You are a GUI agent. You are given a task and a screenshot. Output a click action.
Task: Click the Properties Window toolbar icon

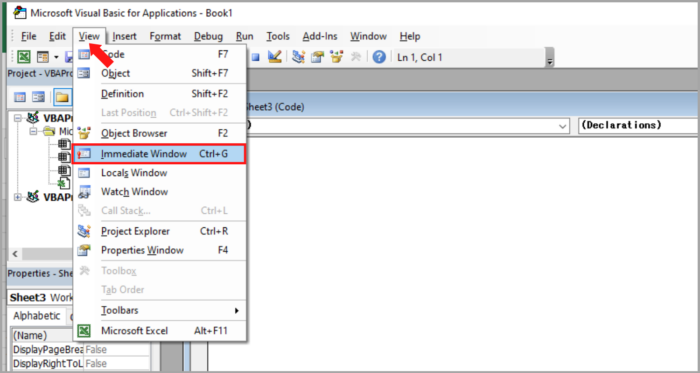[317, 57]
